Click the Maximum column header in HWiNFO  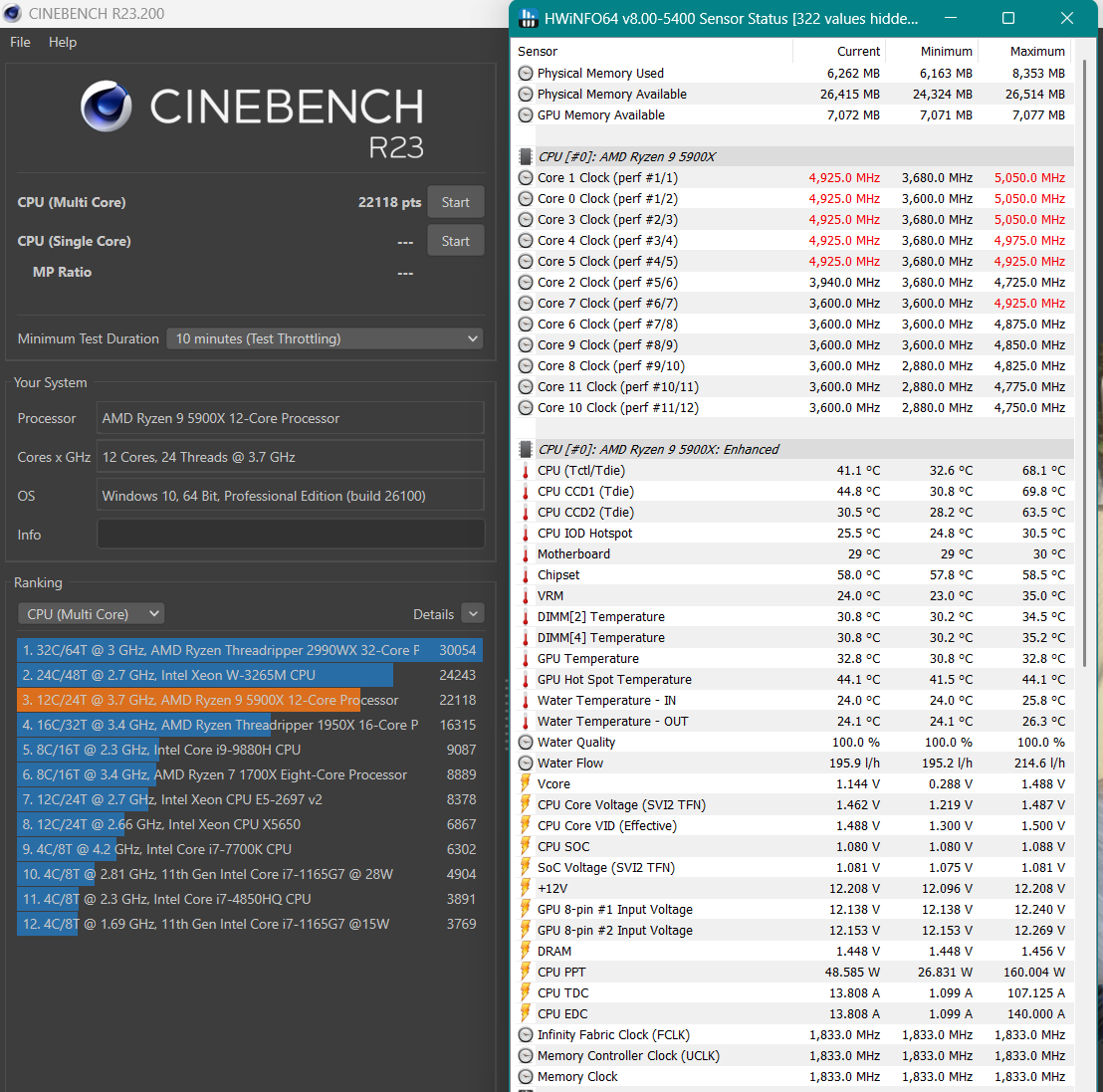[x=1037, y=52]
